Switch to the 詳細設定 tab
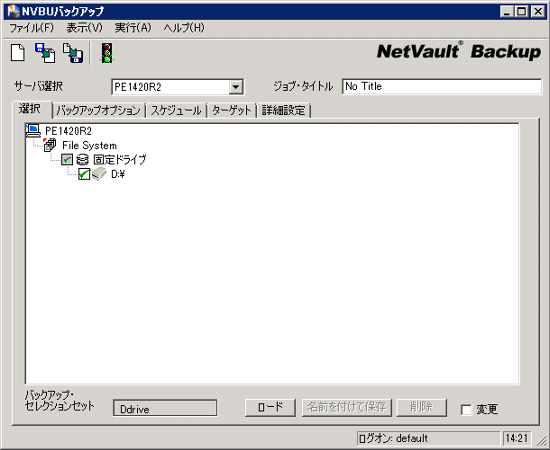The width and height of the screenshot is (550, 450). [x=284, y=110]
